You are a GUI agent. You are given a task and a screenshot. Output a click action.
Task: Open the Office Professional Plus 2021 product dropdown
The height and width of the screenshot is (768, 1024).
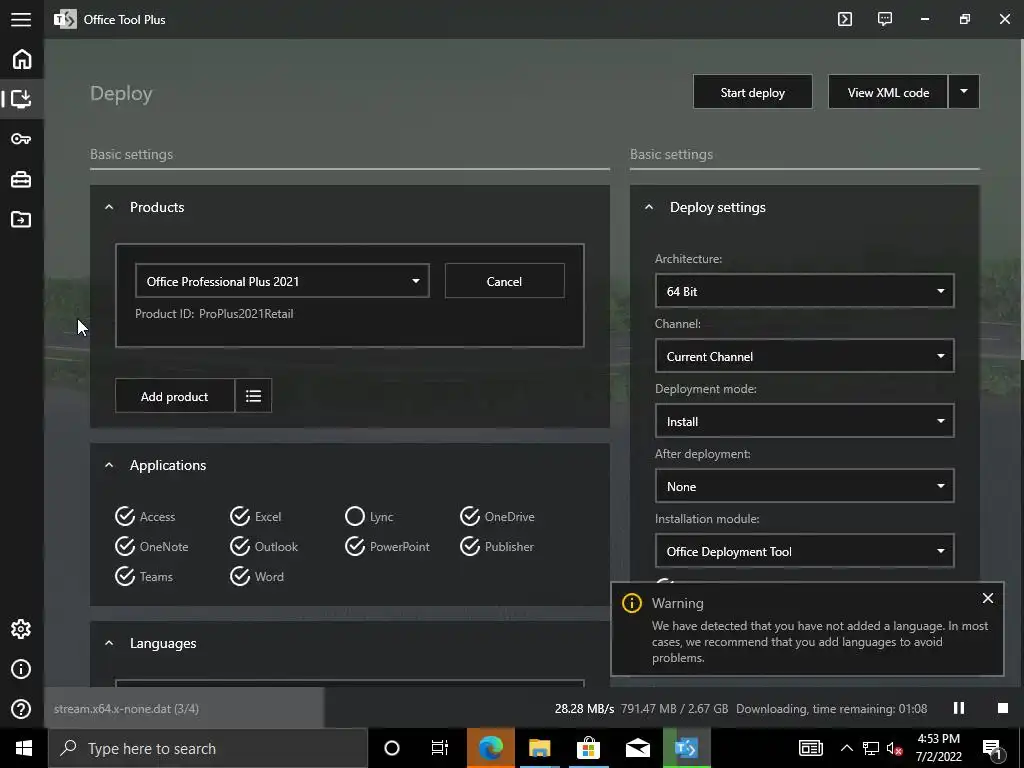pos(282,281)
